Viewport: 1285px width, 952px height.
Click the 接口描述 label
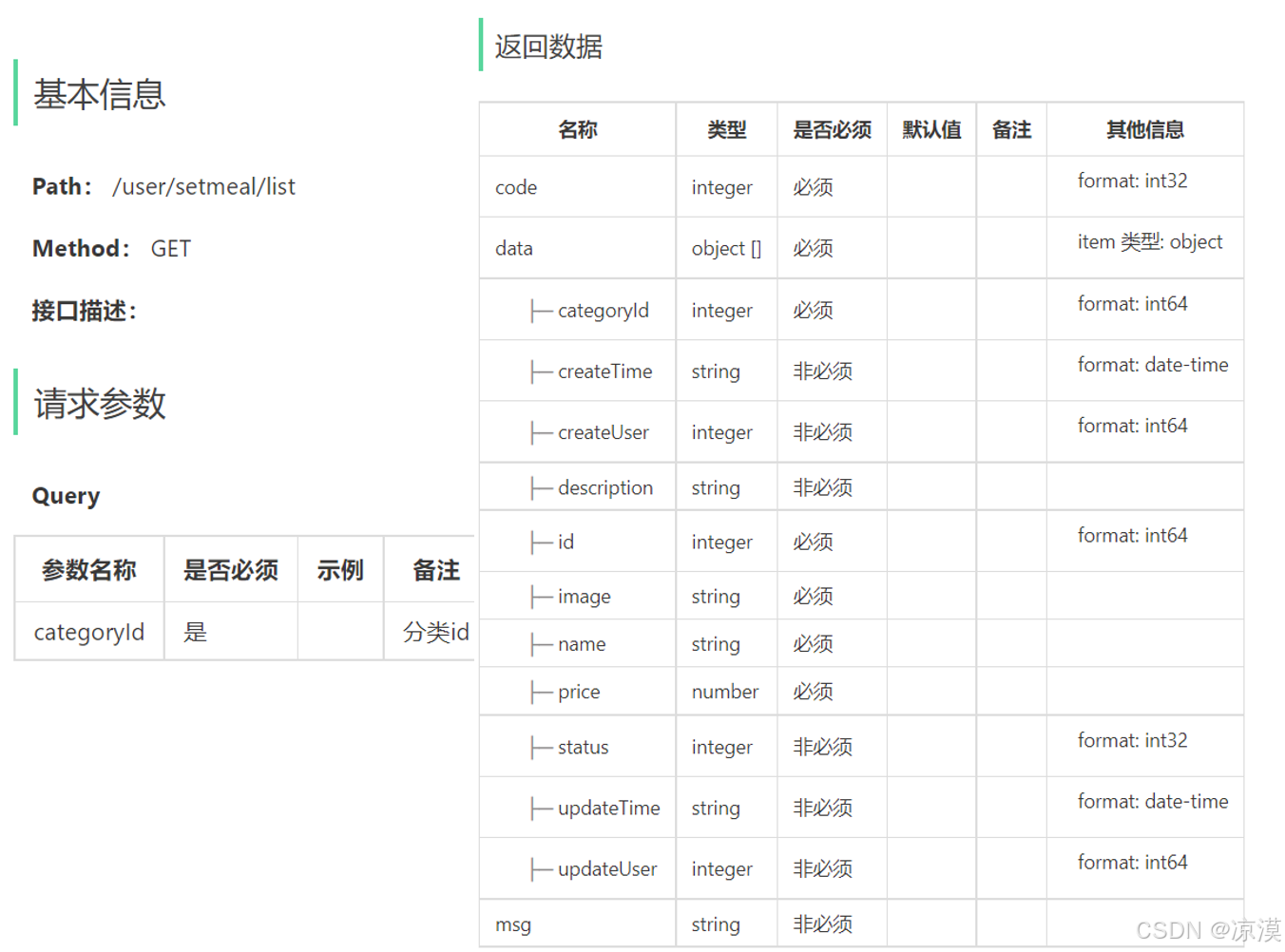pyautogui.click(x=85, y=311)
